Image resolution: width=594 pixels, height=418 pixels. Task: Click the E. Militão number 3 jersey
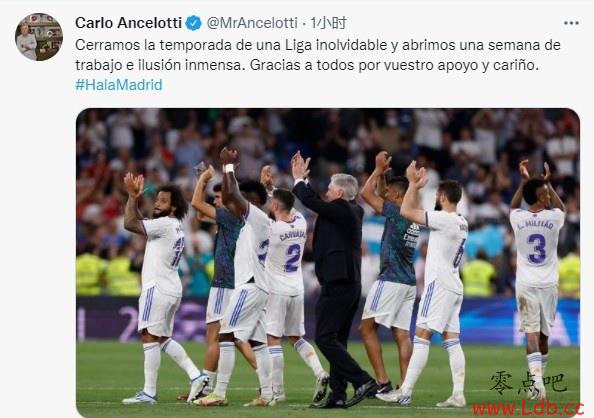pyautogui.click(x=536, y=246)
